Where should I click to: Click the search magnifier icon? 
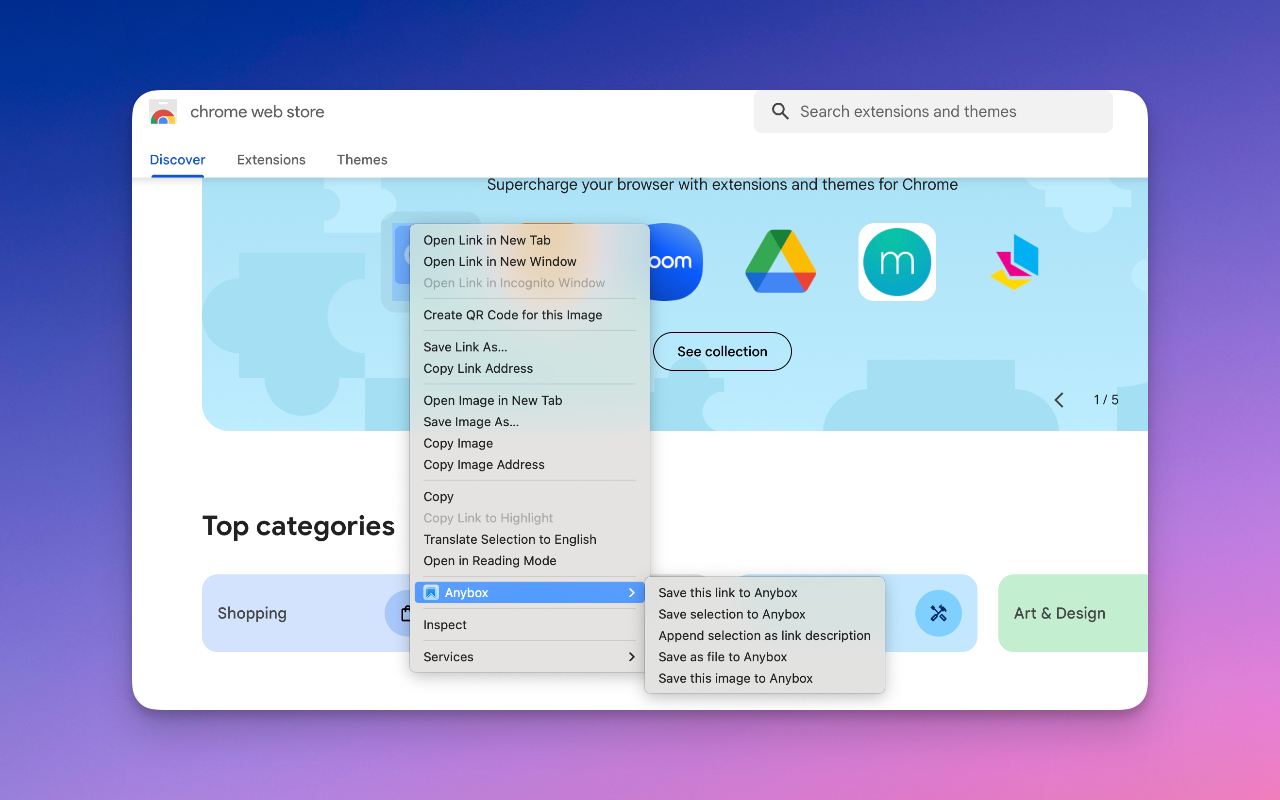(781, 112)
